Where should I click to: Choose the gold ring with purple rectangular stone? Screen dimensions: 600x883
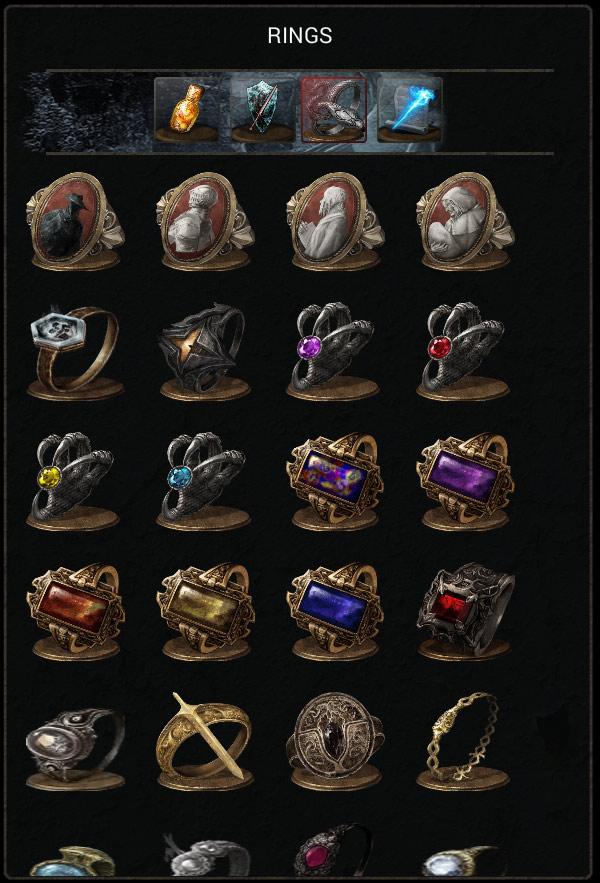tap(465, 481)
